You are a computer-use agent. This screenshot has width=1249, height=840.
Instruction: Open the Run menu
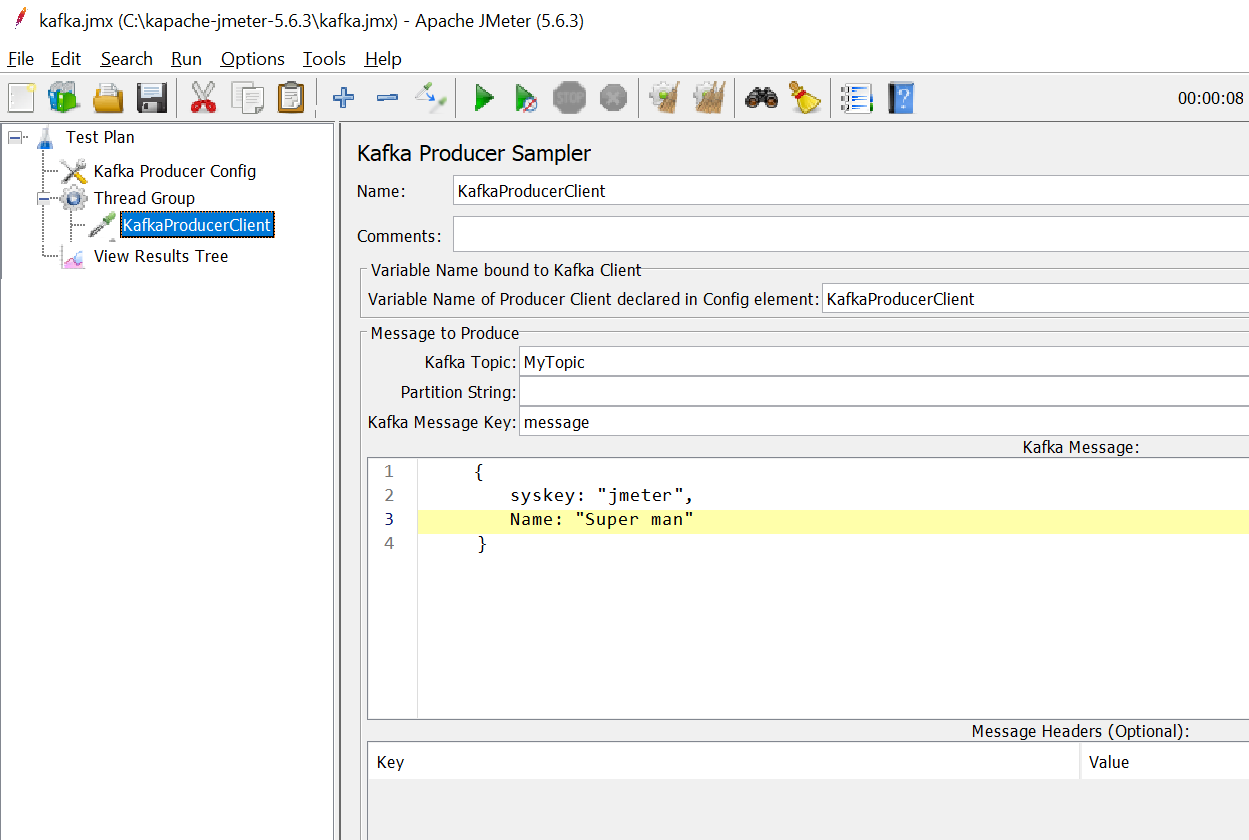coord(186,58)
